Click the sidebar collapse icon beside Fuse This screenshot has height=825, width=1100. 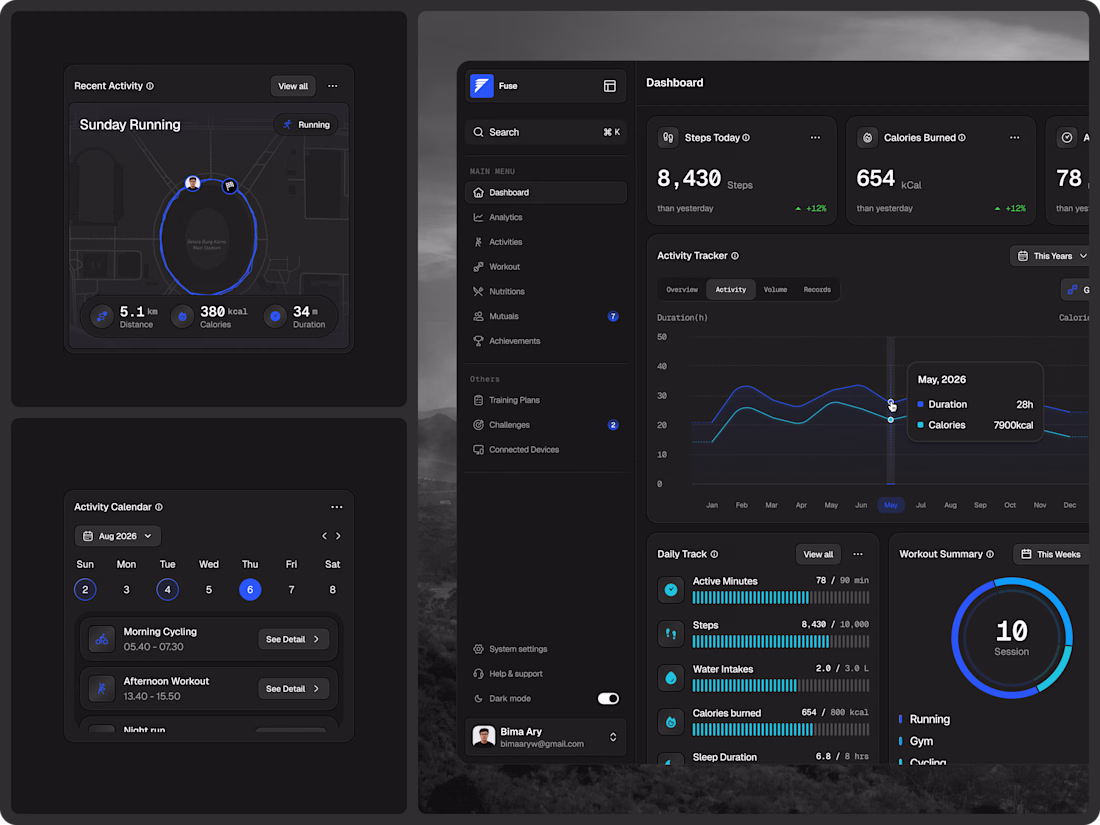[610, 86]
